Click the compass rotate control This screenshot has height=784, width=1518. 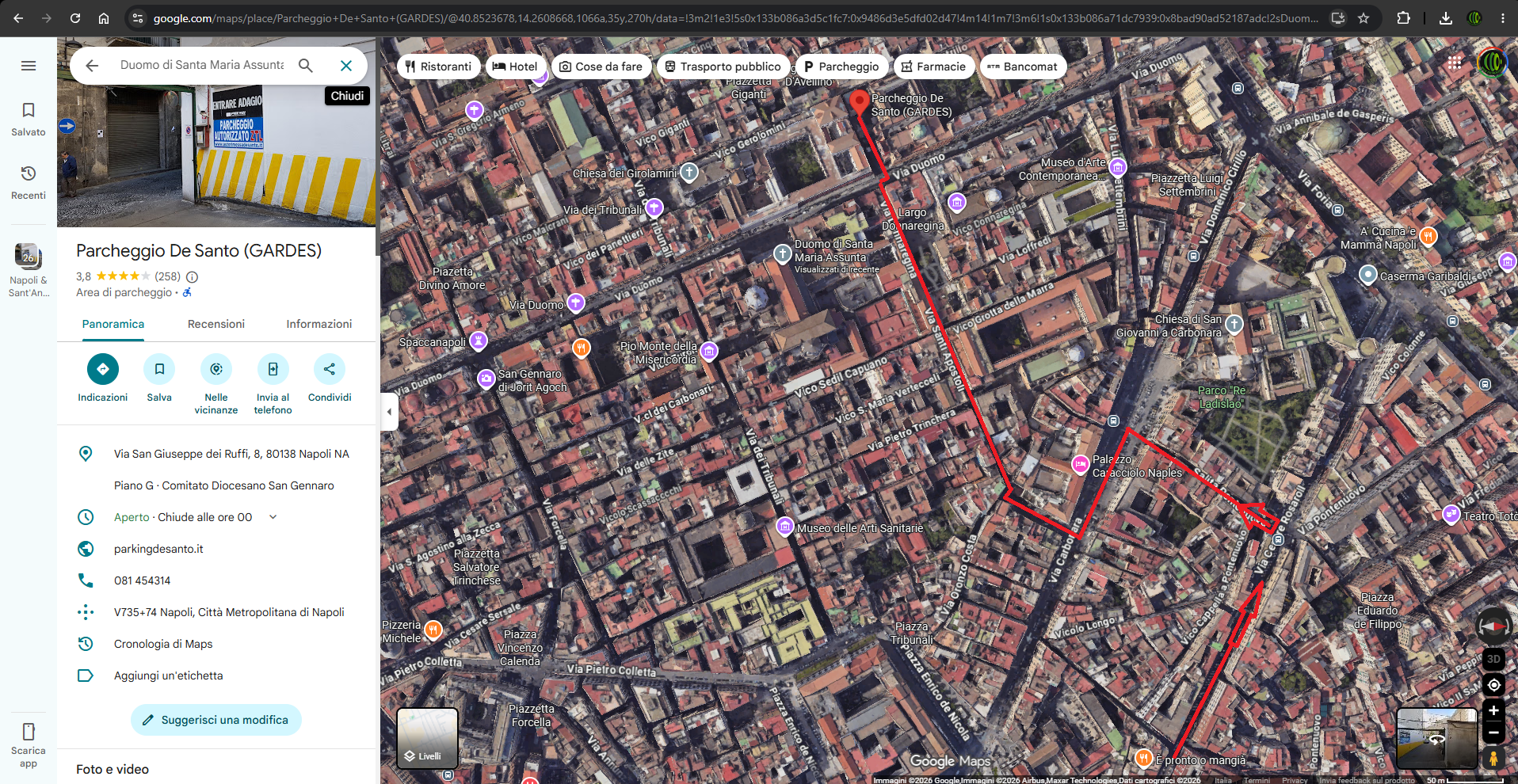pos(1493,626)
